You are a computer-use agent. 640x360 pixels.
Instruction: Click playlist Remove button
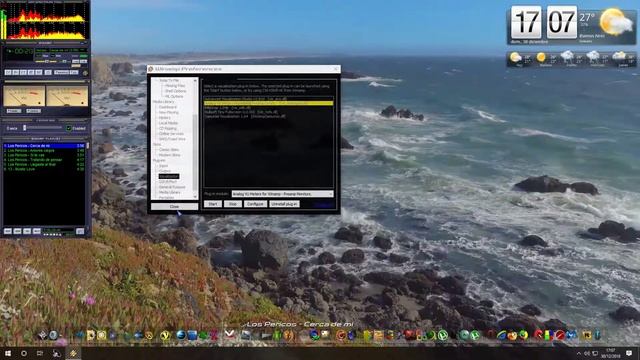tap(17, 231)
